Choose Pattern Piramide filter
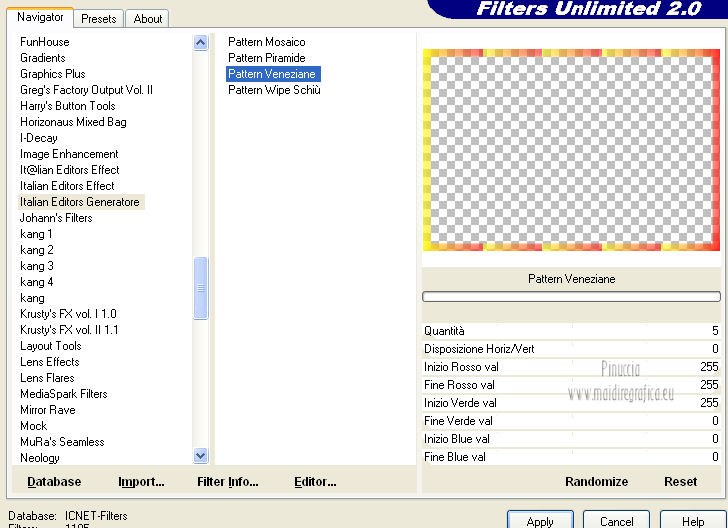 [267, 58]
